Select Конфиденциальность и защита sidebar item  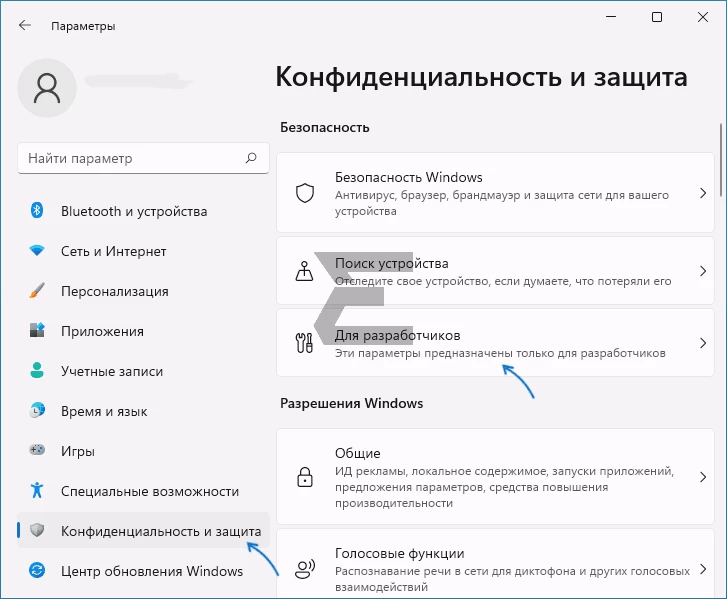[x=143, y=530]
